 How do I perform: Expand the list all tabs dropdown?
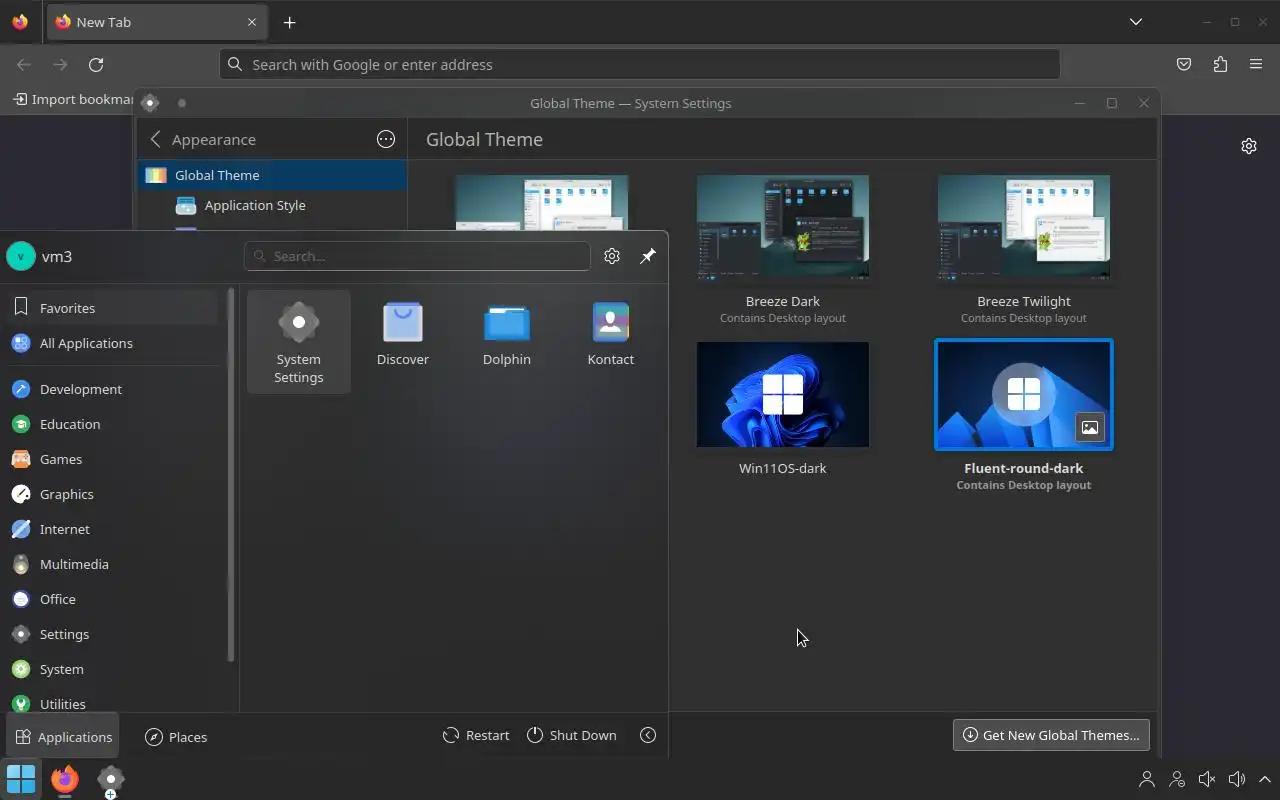(1136, 22)
